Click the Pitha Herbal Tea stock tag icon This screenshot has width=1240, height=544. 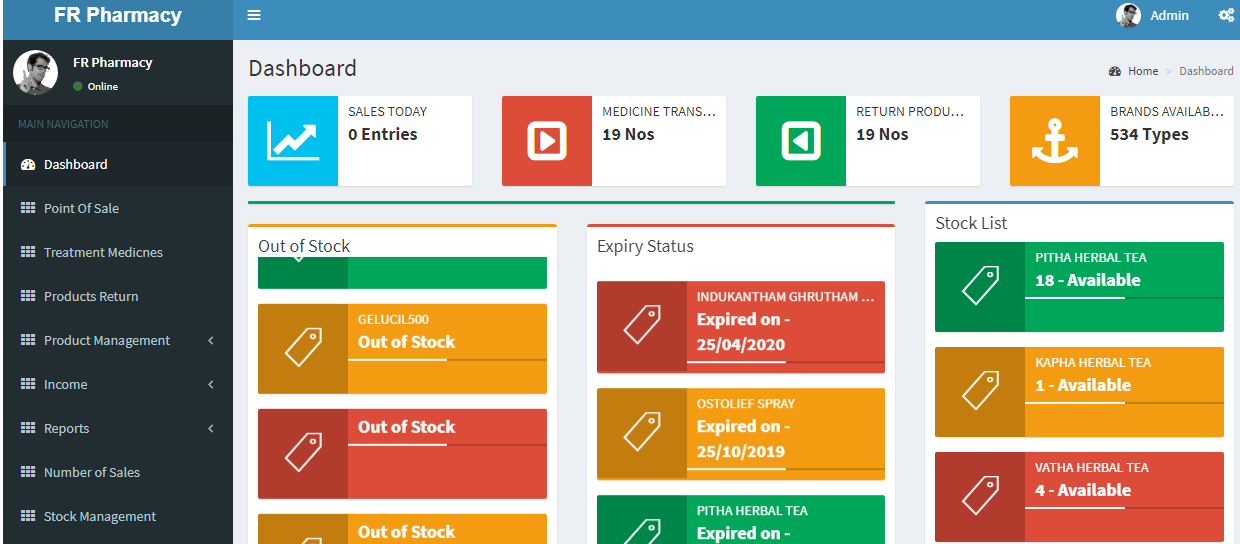[979, 287]
